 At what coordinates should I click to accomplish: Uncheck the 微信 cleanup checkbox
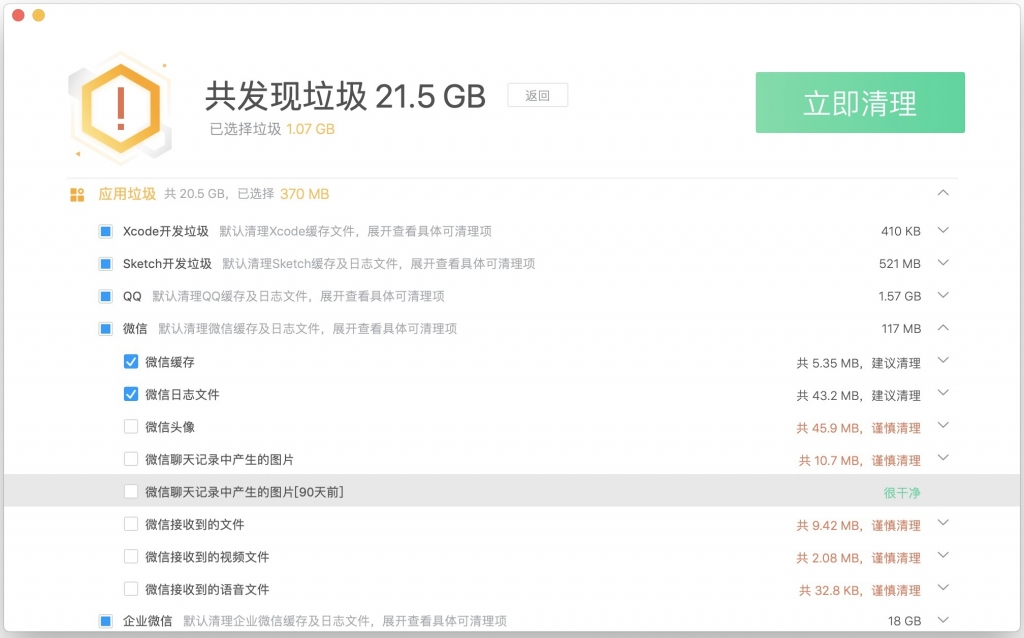105,328
